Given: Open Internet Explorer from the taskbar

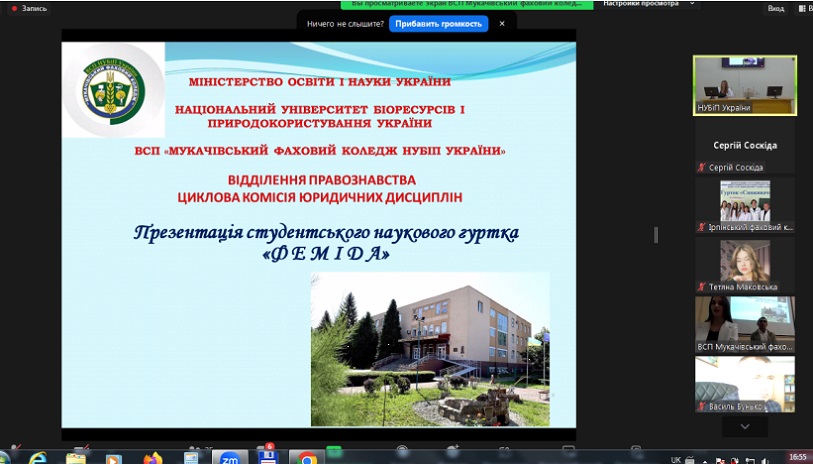Looking at the screenshot, I should 37,458.
